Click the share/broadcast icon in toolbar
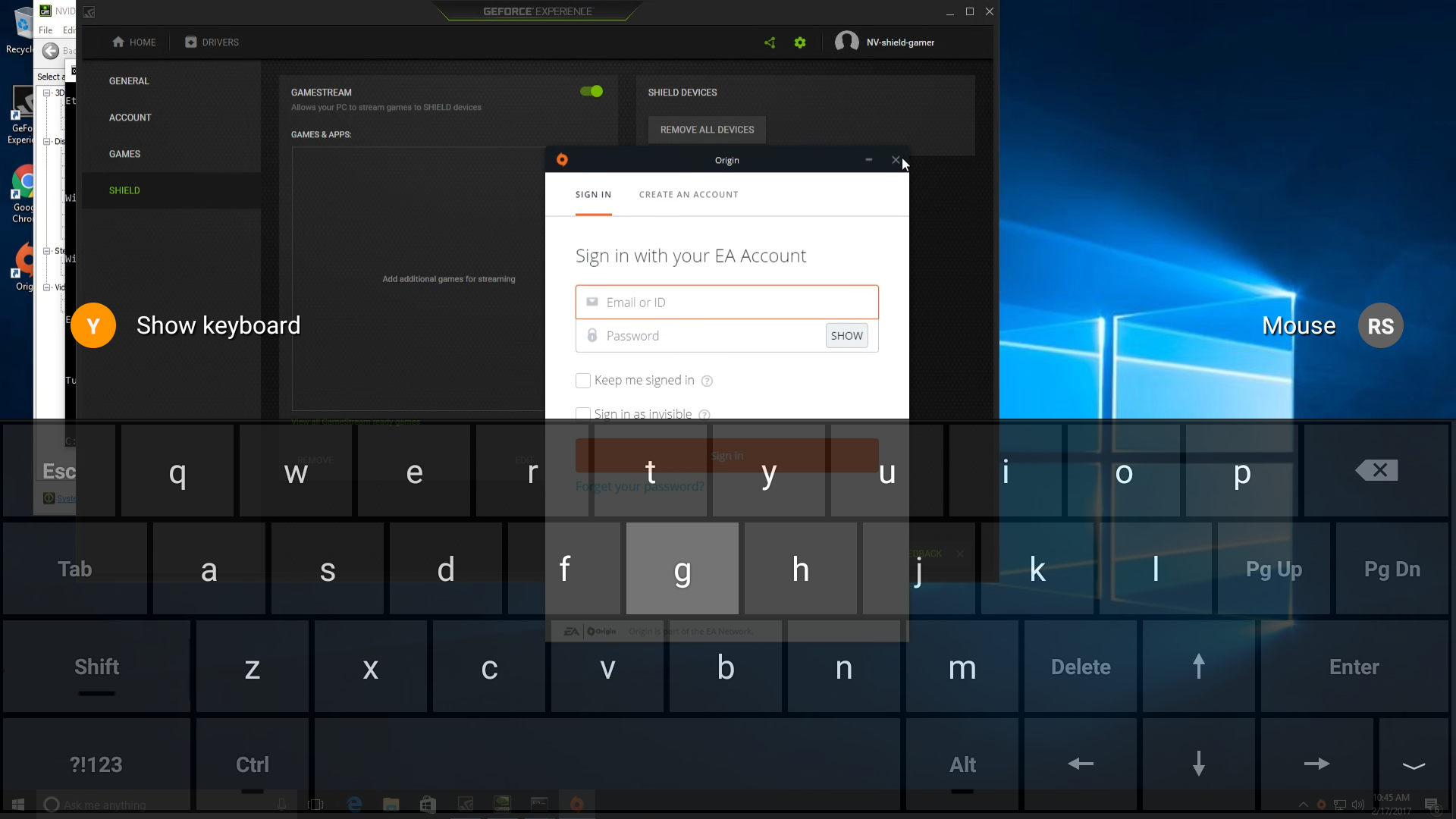Image resolution: width=1456 pixels, height=819 pixels. pyautogui.click(x=770, y=42)
